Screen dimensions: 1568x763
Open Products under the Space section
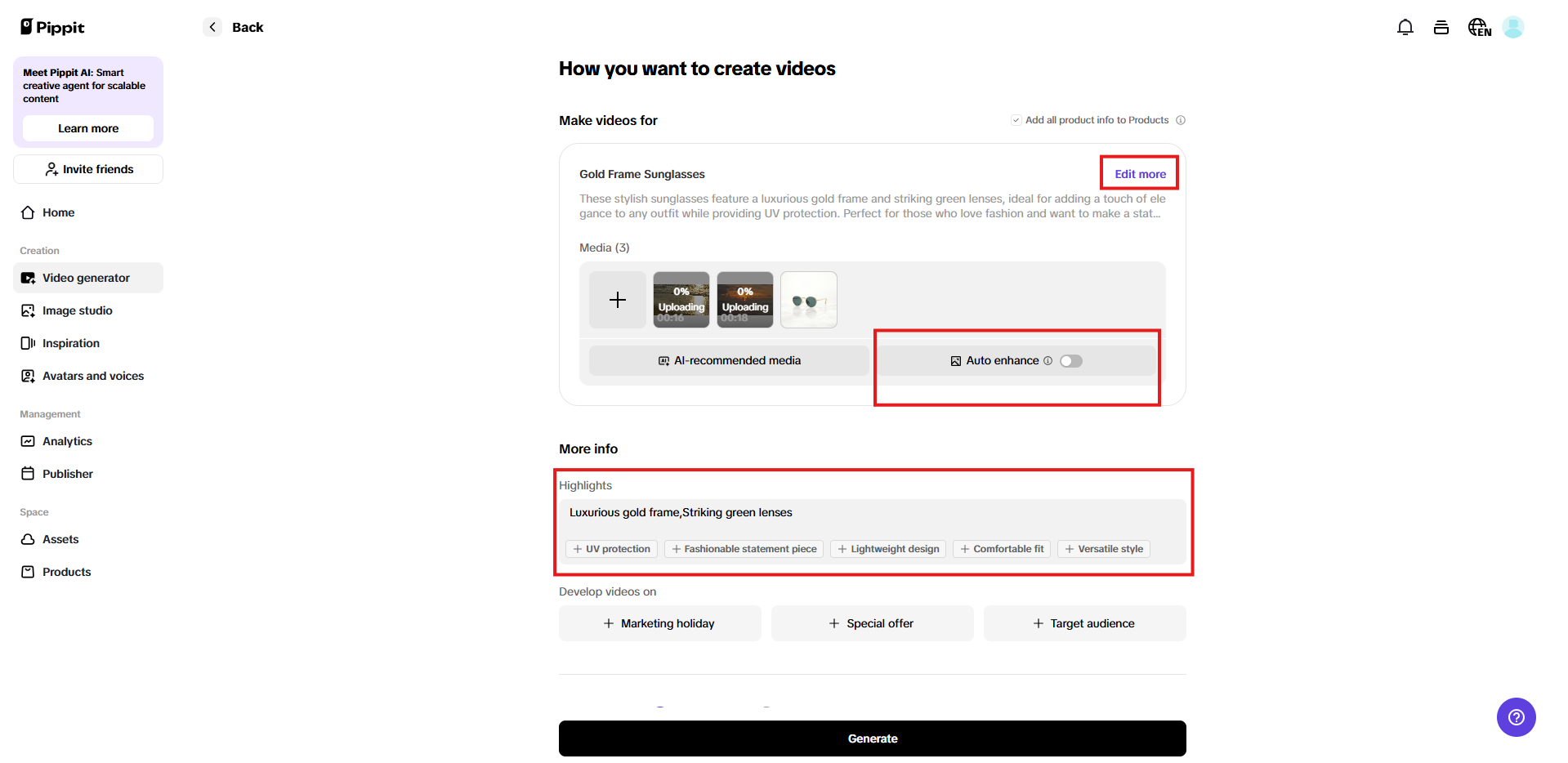point(29,572)
